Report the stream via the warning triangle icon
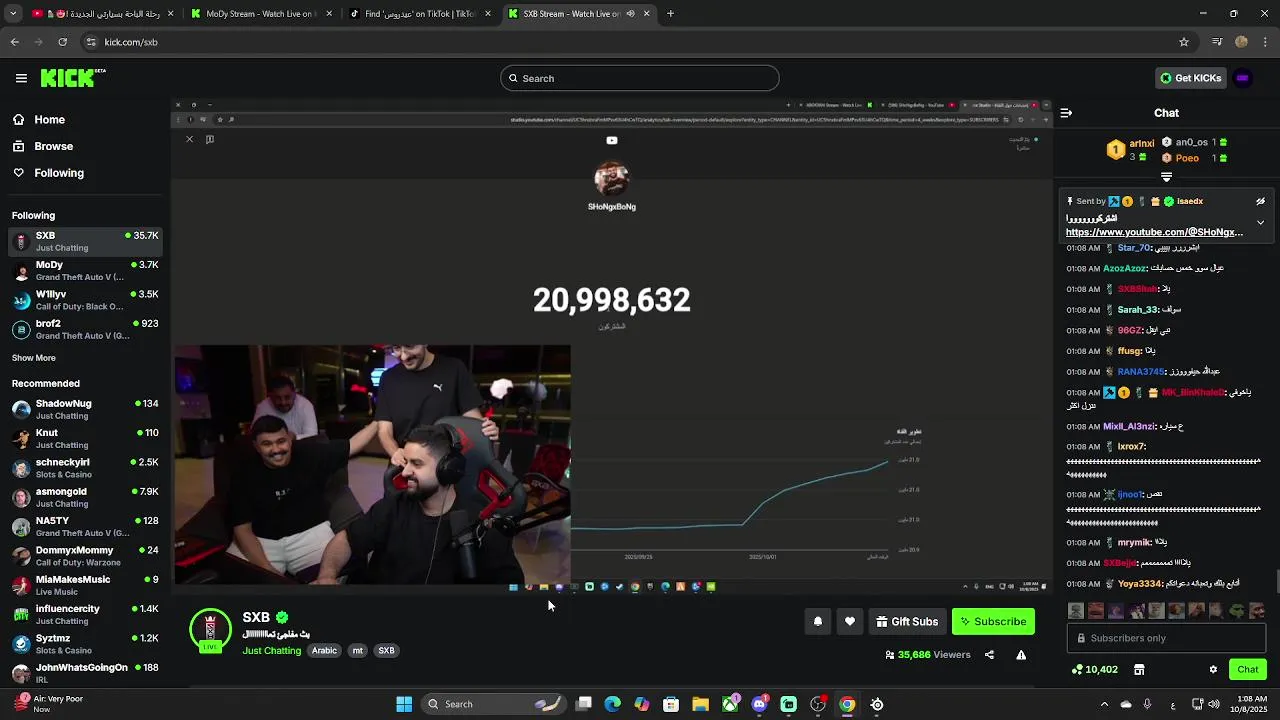Screen dimensions: 1280x720 pos(1021,655)
